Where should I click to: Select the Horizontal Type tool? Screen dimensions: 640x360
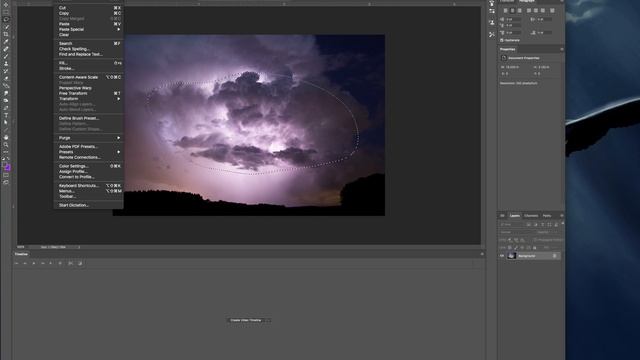pos(6,115)
